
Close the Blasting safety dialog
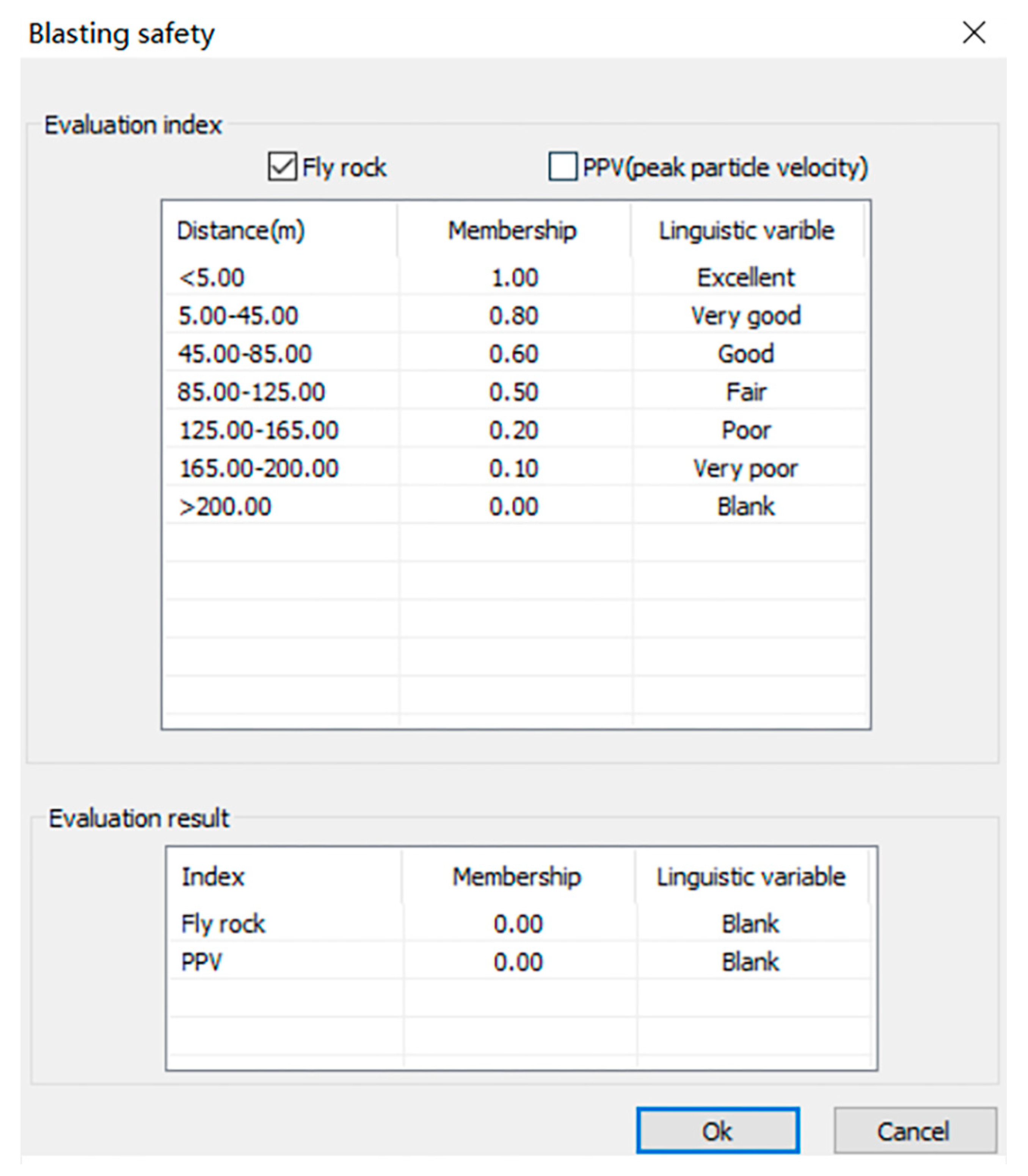click(x=973, y=33)
